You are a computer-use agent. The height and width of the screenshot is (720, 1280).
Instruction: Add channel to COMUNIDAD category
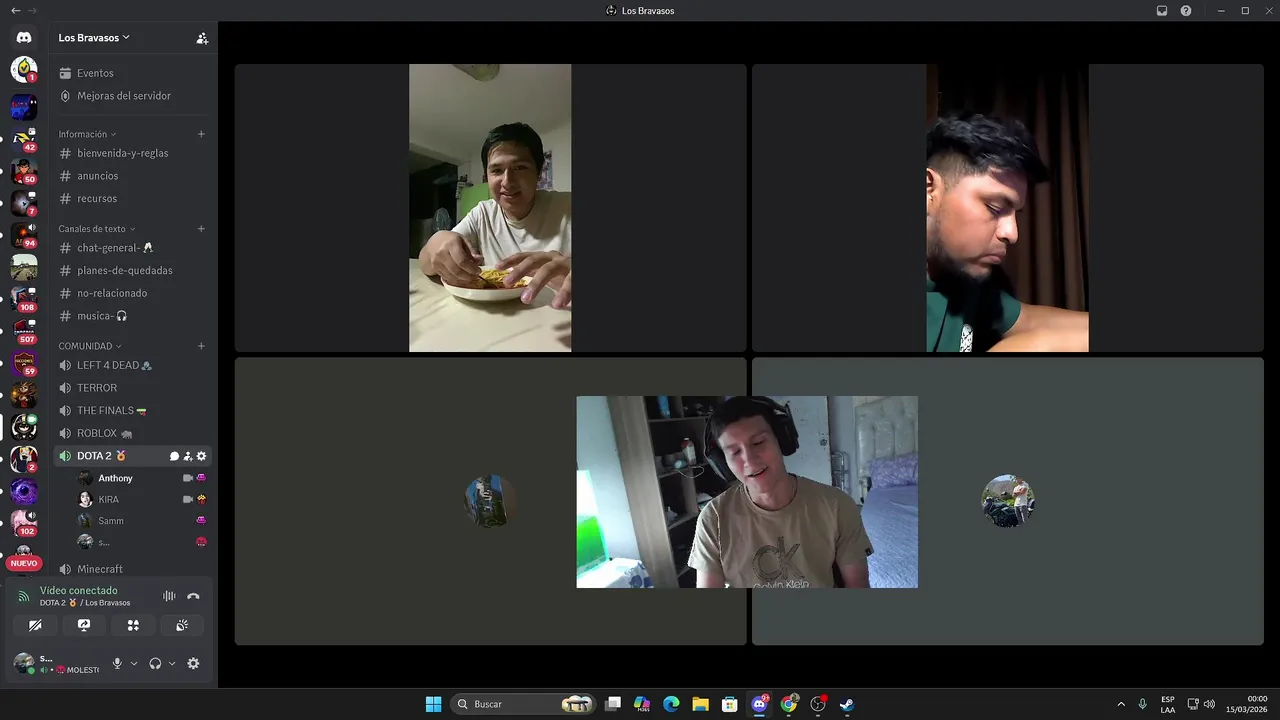coord(201,346)
